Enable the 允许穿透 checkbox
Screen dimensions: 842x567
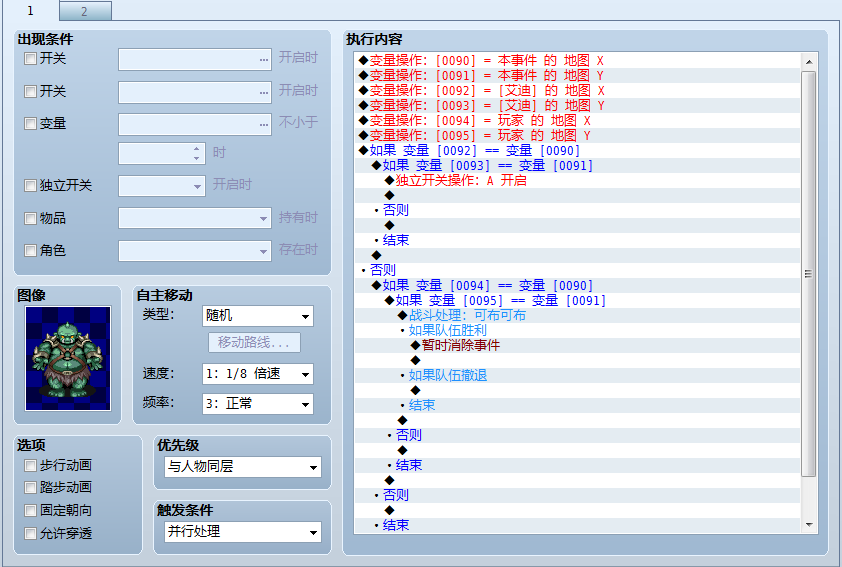point(30,533)
